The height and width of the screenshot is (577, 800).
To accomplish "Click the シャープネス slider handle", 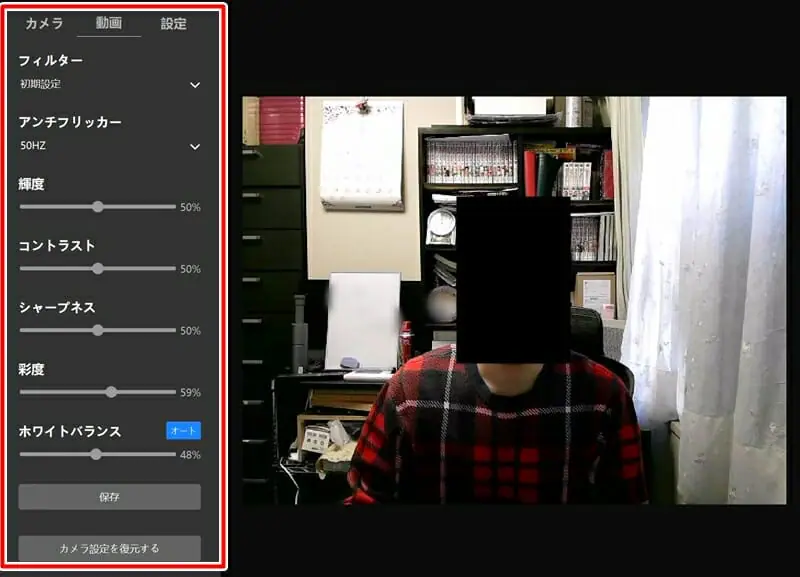I will [x=98, y=330].
